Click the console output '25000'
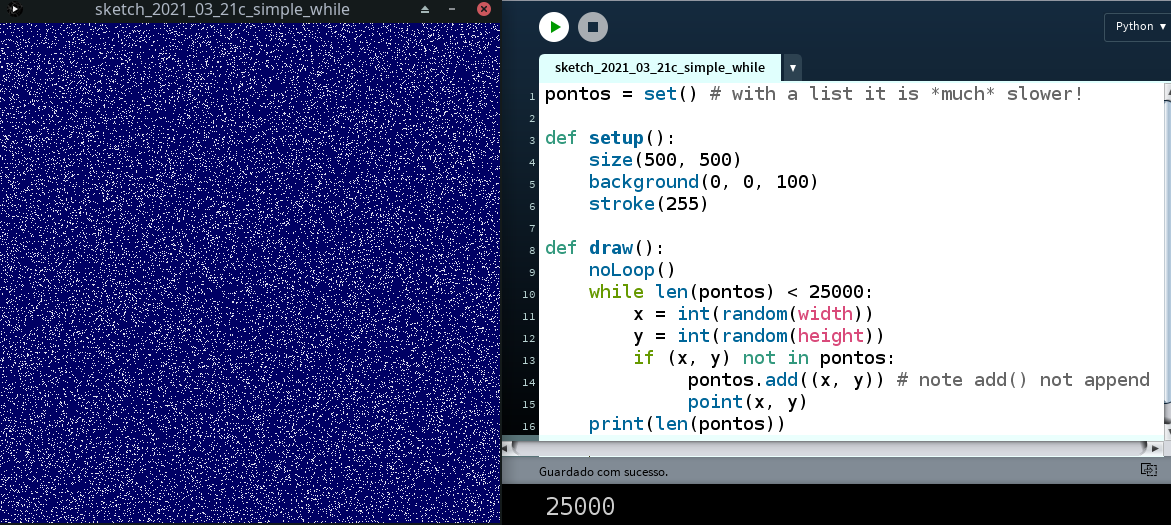1171x525 pixels. pyautogui.click(x=580, y=507)
